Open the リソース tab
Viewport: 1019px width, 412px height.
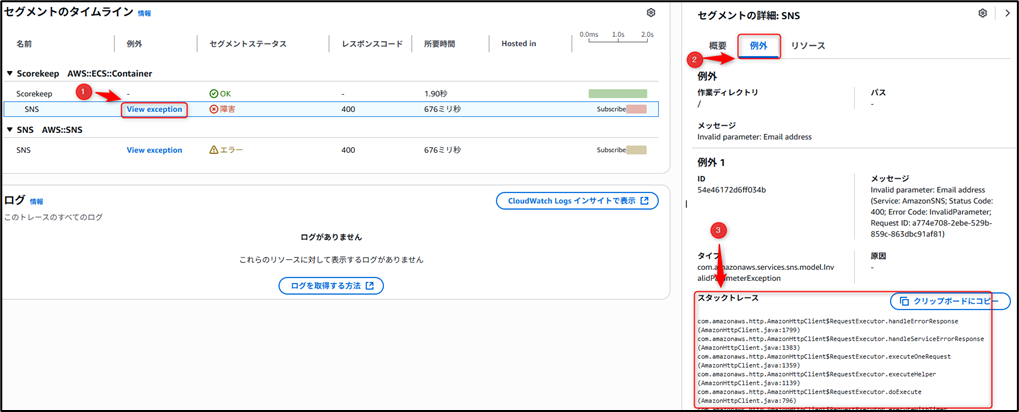808,46
